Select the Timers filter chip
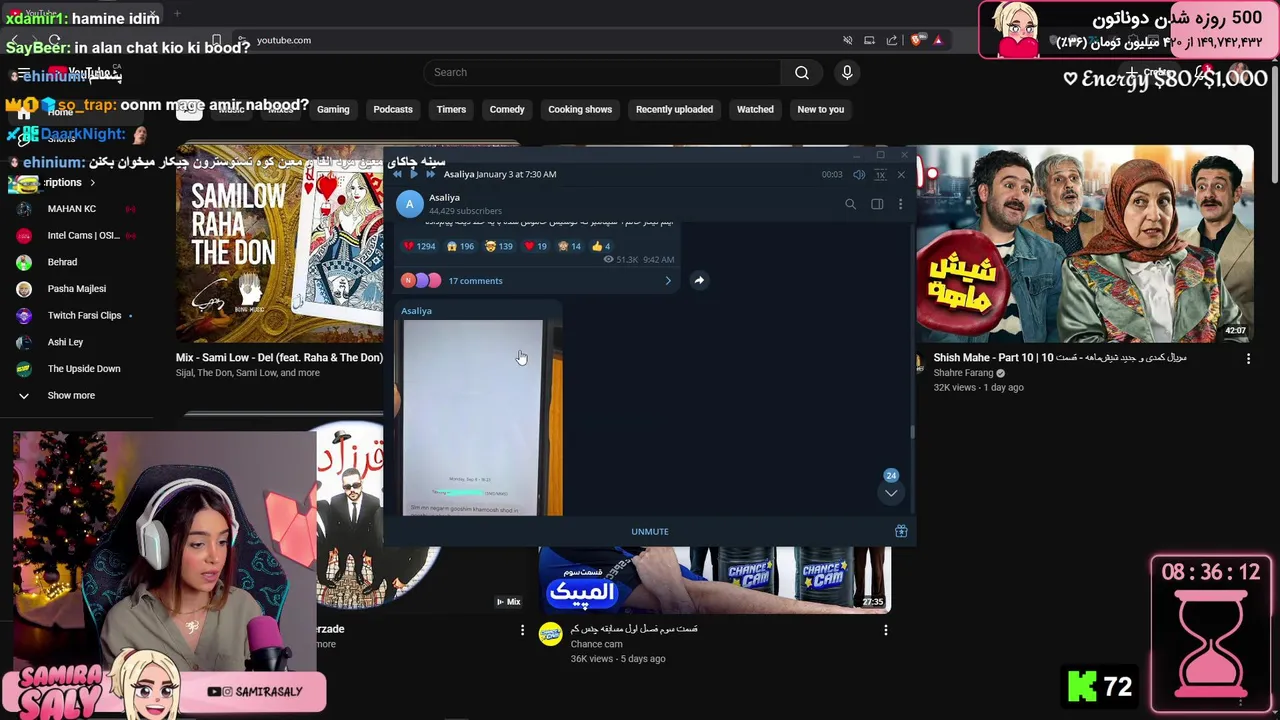 451,109
